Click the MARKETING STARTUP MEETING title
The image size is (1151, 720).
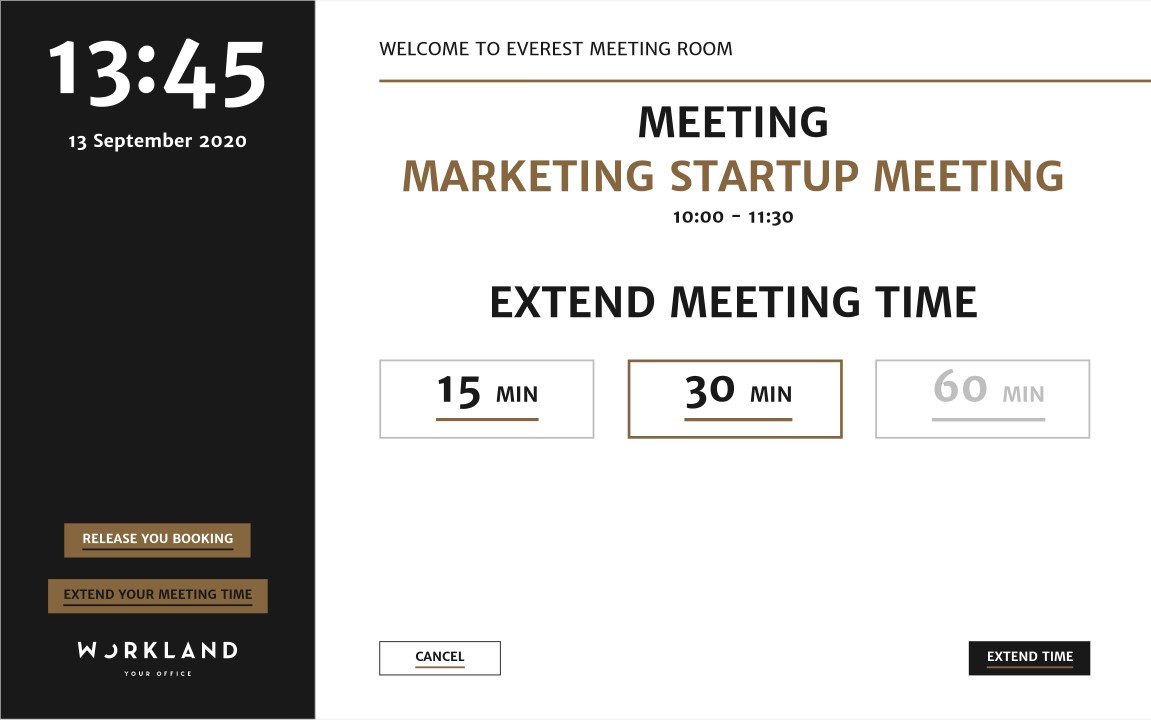[x=733, y=176]
